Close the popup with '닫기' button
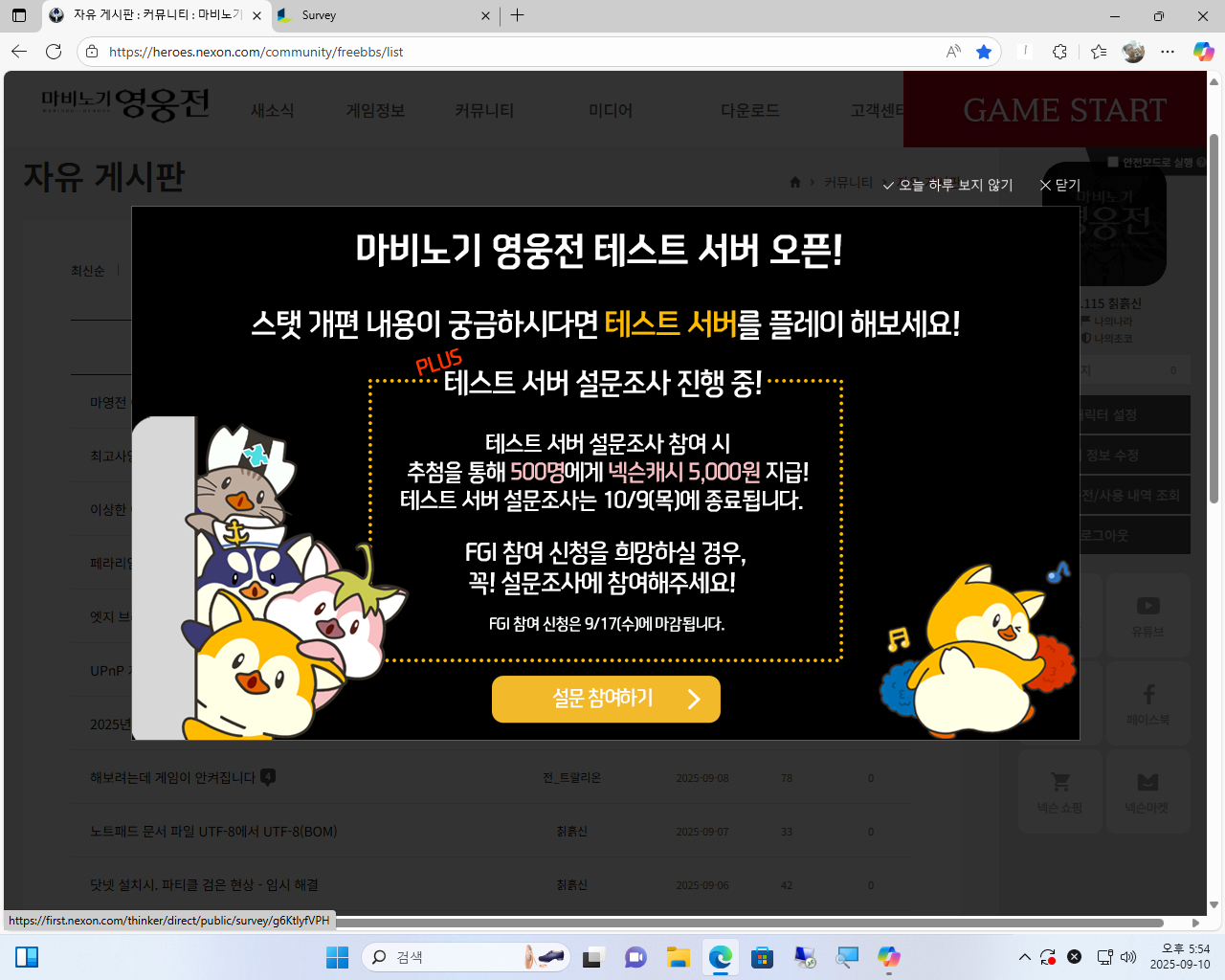Viewport: 1225px width, 980px height. pyautogui.click(x=1060, y=185)
